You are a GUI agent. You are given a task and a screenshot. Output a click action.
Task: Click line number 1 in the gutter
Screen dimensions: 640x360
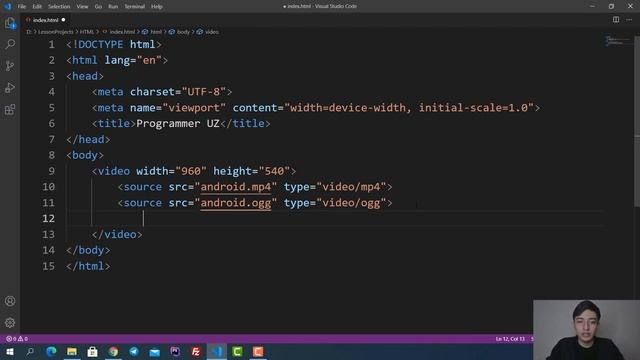(51, 44)
